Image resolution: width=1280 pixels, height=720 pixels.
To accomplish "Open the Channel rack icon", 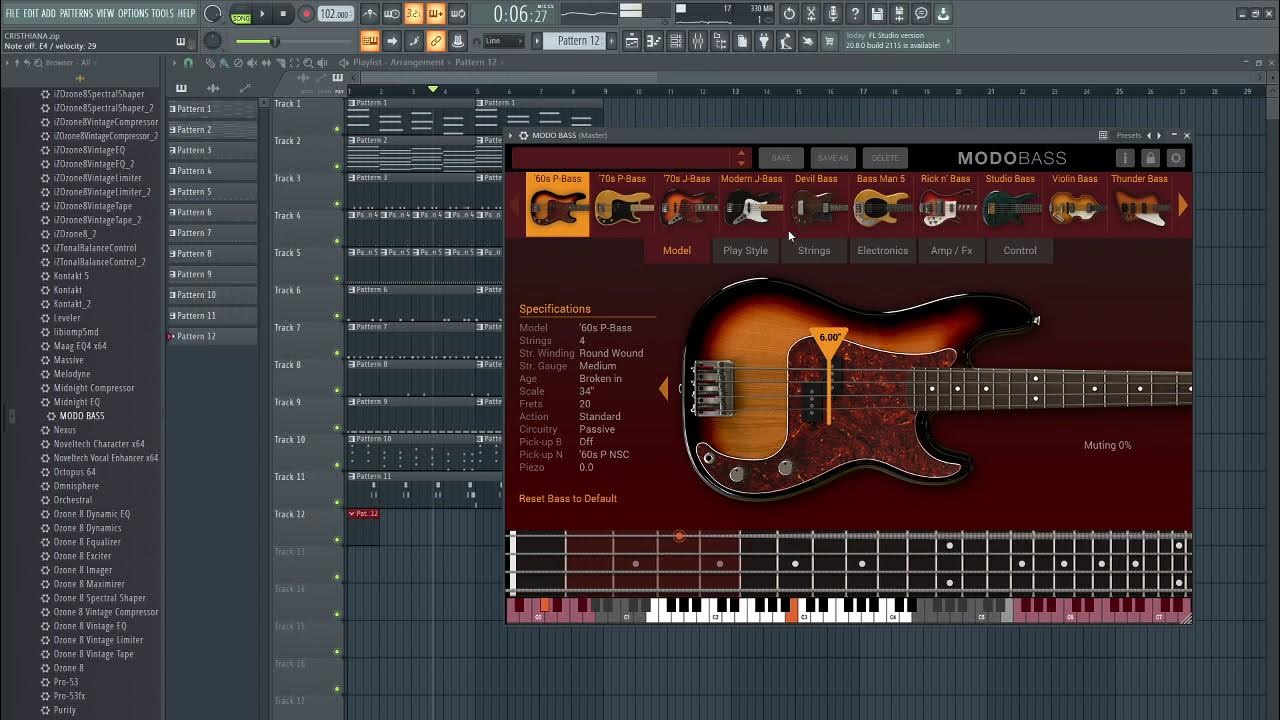I will (x=675, y=41).
